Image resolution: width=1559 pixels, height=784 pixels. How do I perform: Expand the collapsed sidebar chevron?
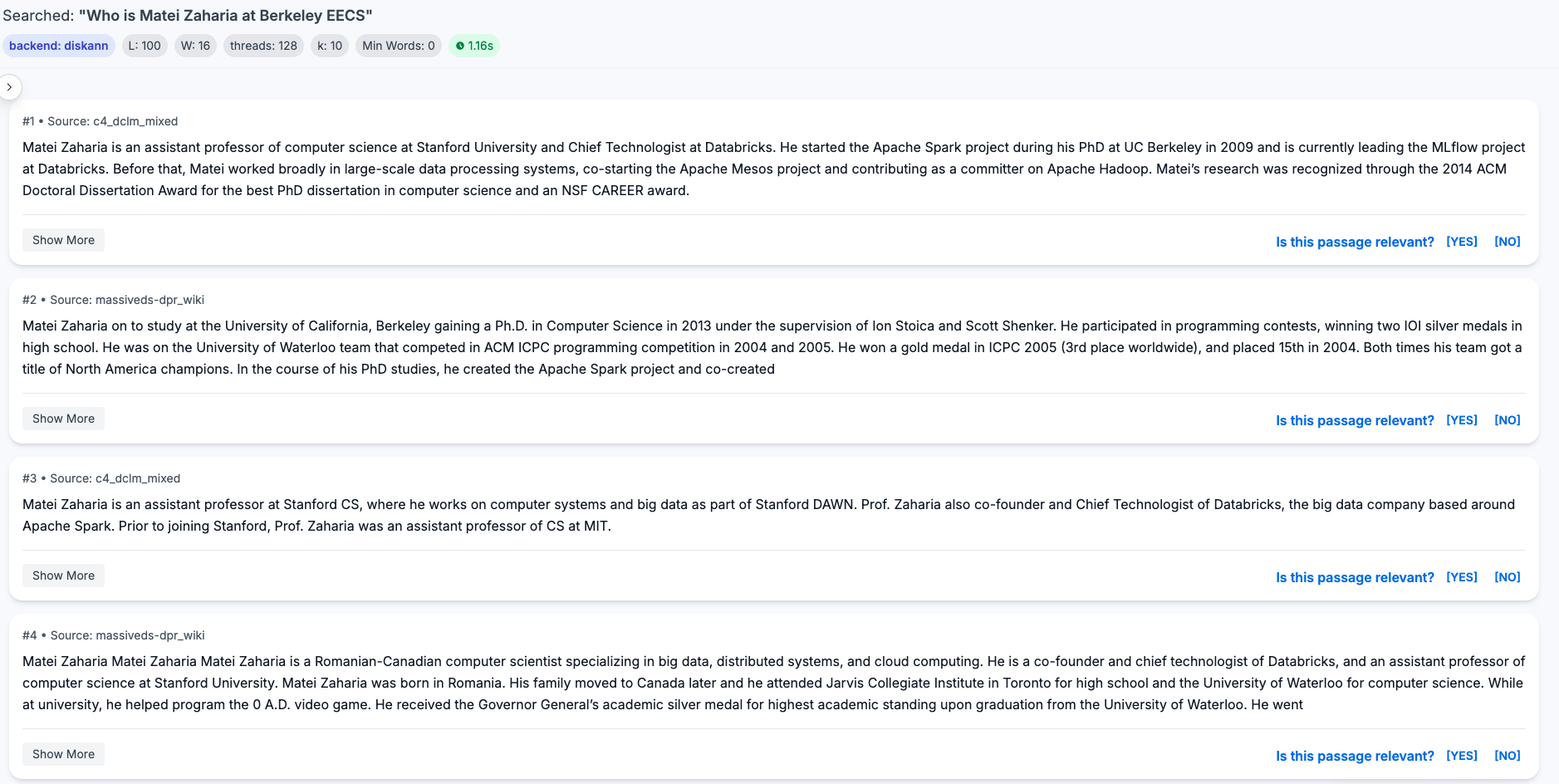(x=9, y=87)
